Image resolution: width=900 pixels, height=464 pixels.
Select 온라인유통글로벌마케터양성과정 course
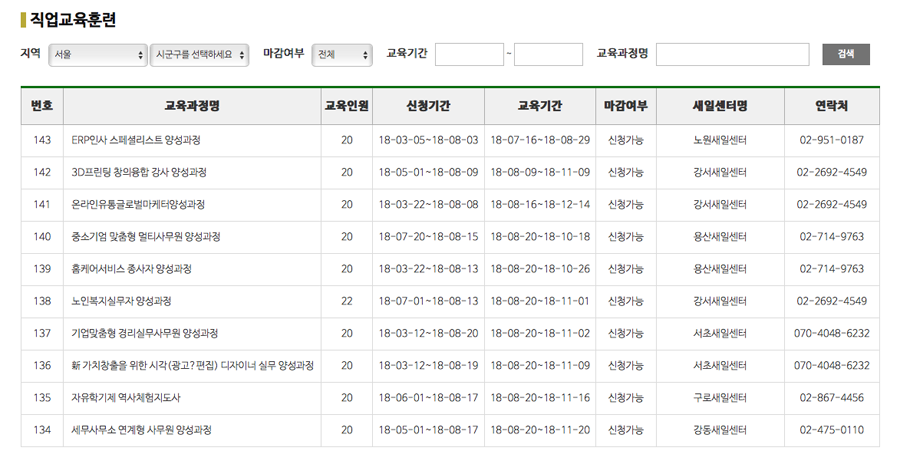(138, 205)
